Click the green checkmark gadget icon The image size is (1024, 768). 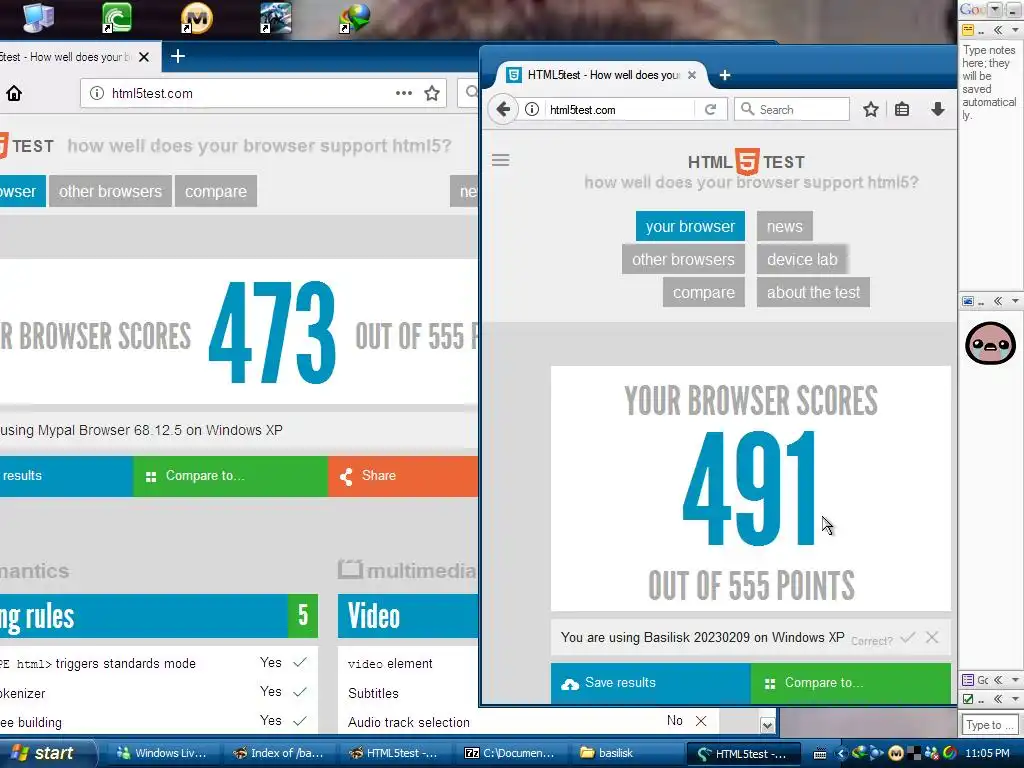968,699
